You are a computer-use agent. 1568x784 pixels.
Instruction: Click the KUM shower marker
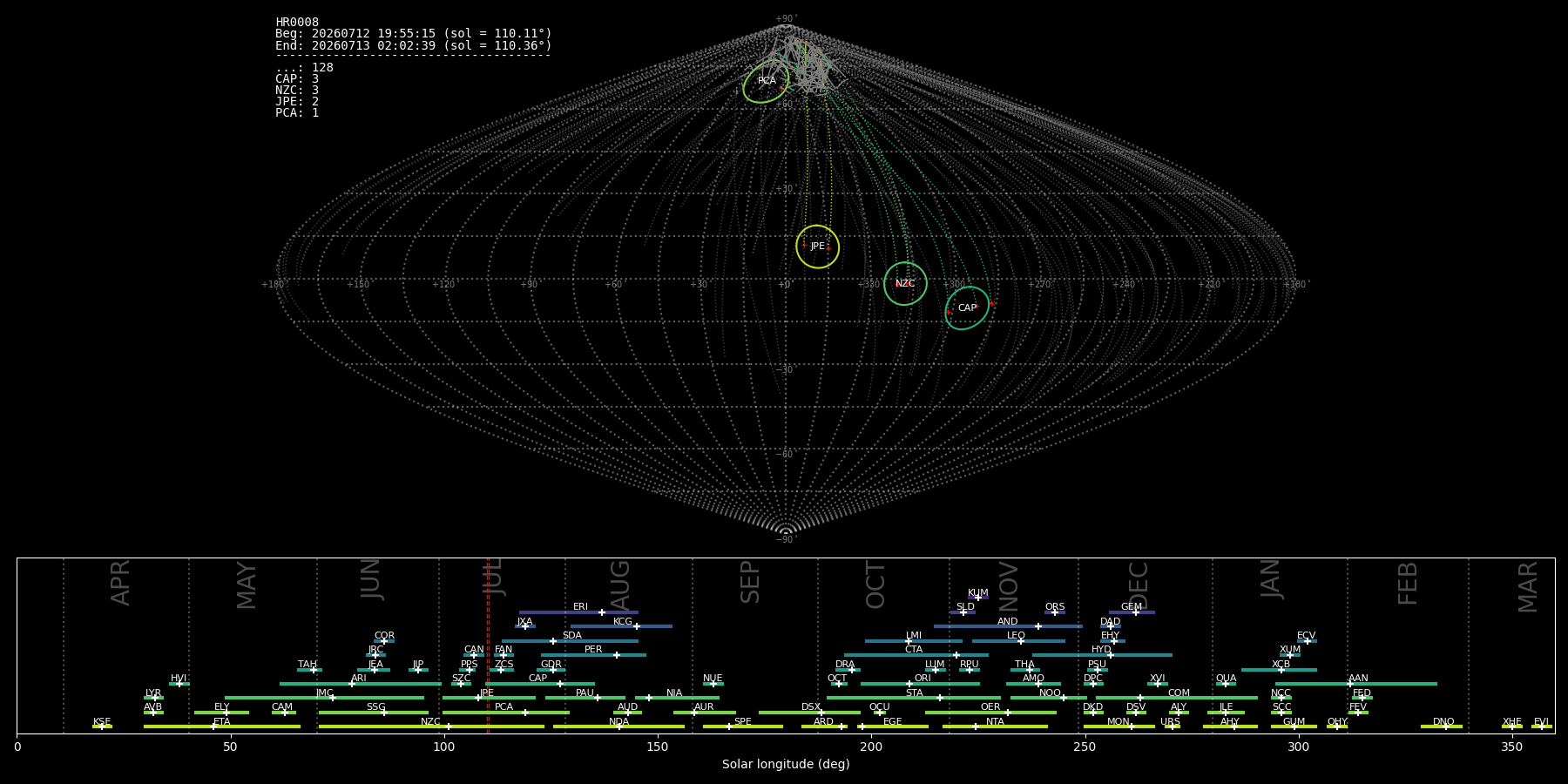(978, 598)
